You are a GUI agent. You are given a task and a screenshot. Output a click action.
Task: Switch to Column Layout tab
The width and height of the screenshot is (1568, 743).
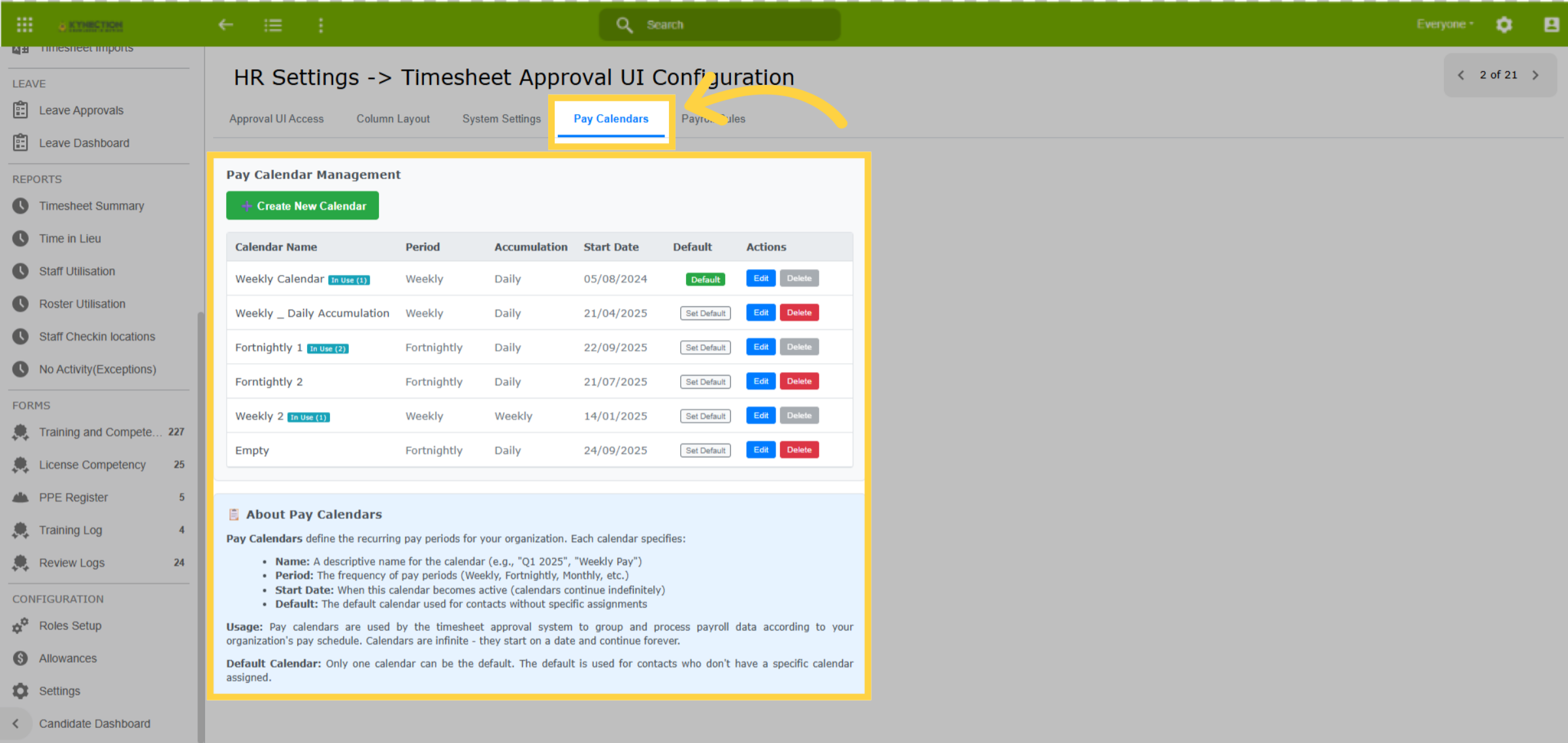(x=393, y=119)
